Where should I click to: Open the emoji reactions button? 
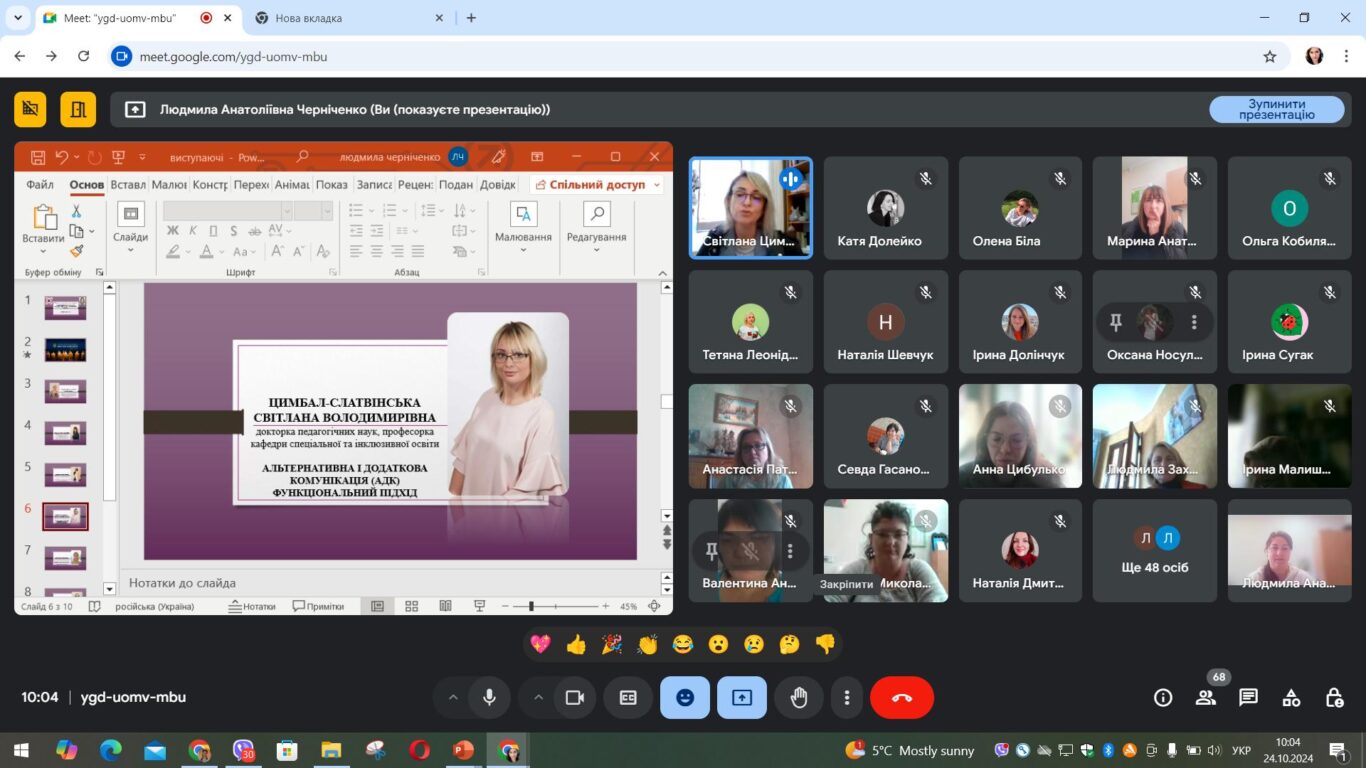click(x=685, y=698)
